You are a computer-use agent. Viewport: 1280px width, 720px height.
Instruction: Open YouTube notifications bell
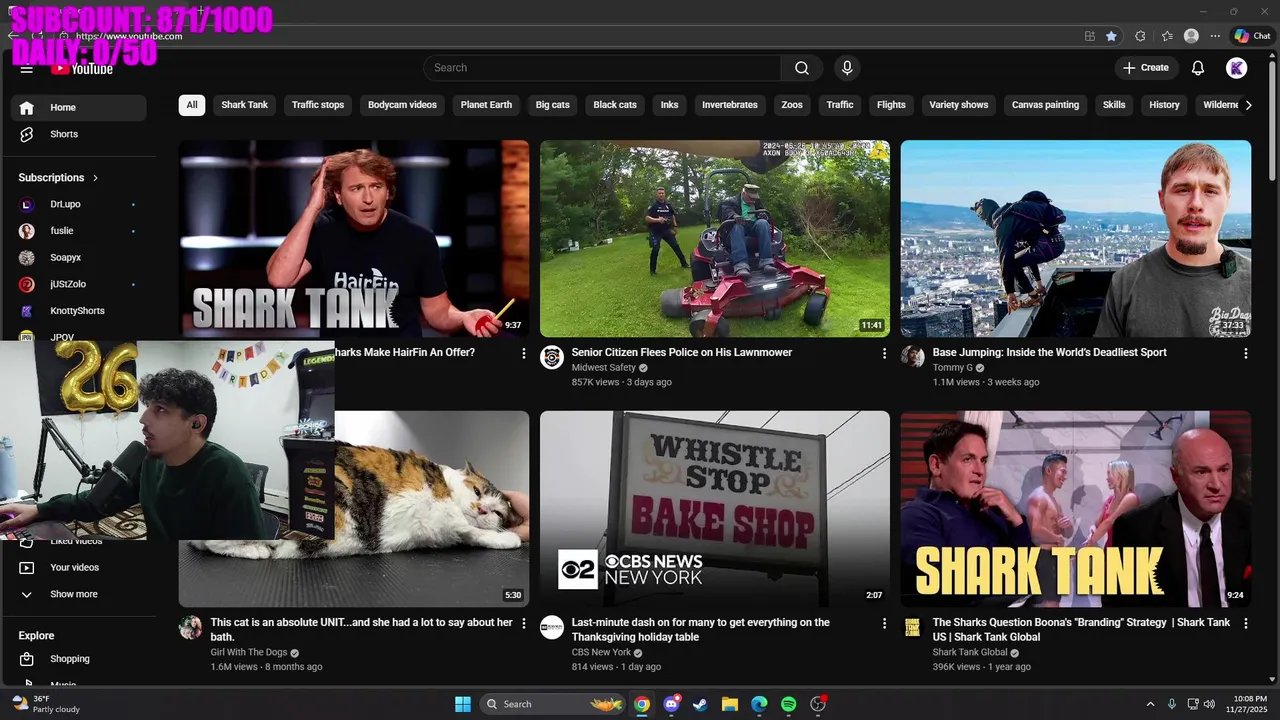click(x=1198, y=68)
